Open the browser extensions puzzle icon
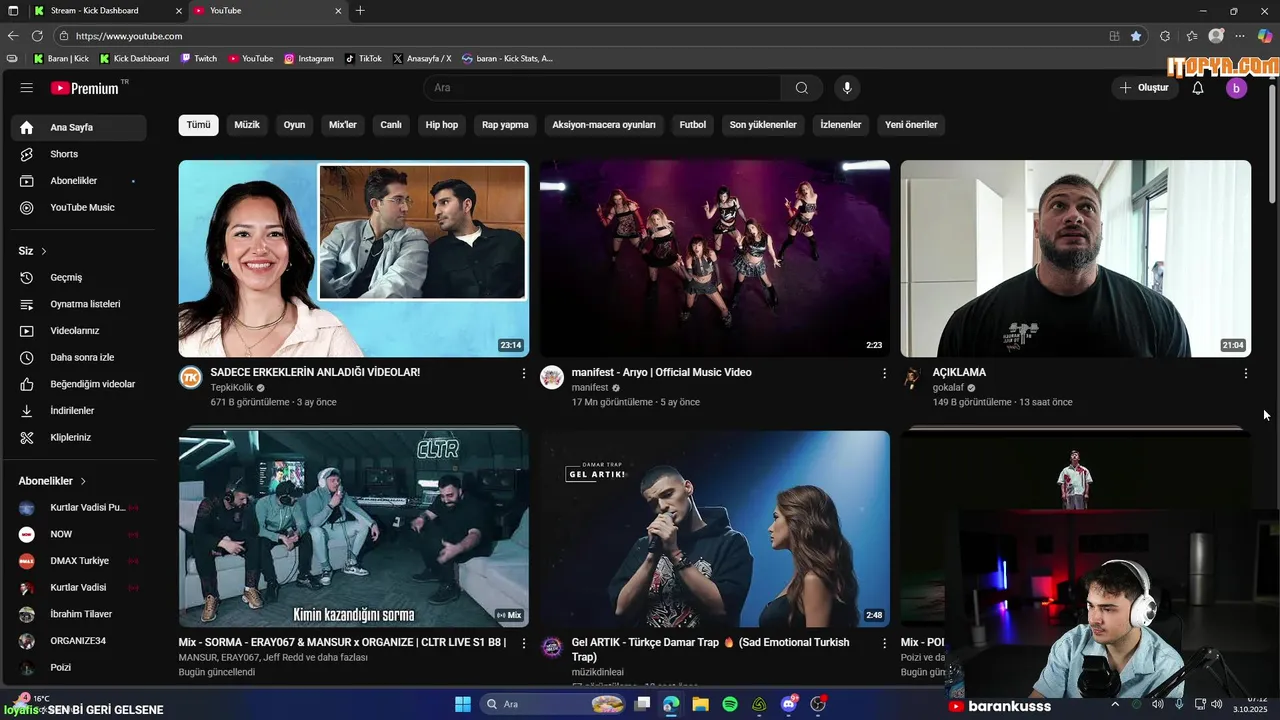Viewport: 1280px width, 720px height. 1165,36
